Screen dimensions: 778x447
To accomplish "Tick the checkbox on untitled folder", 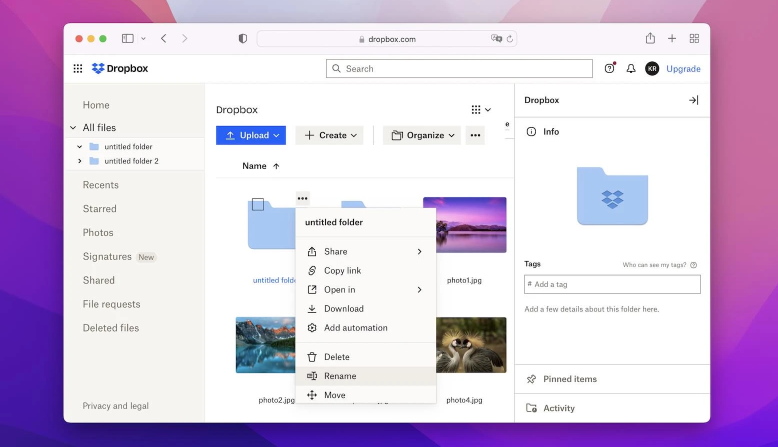I will pyautogui.click(x=258, y=204).
